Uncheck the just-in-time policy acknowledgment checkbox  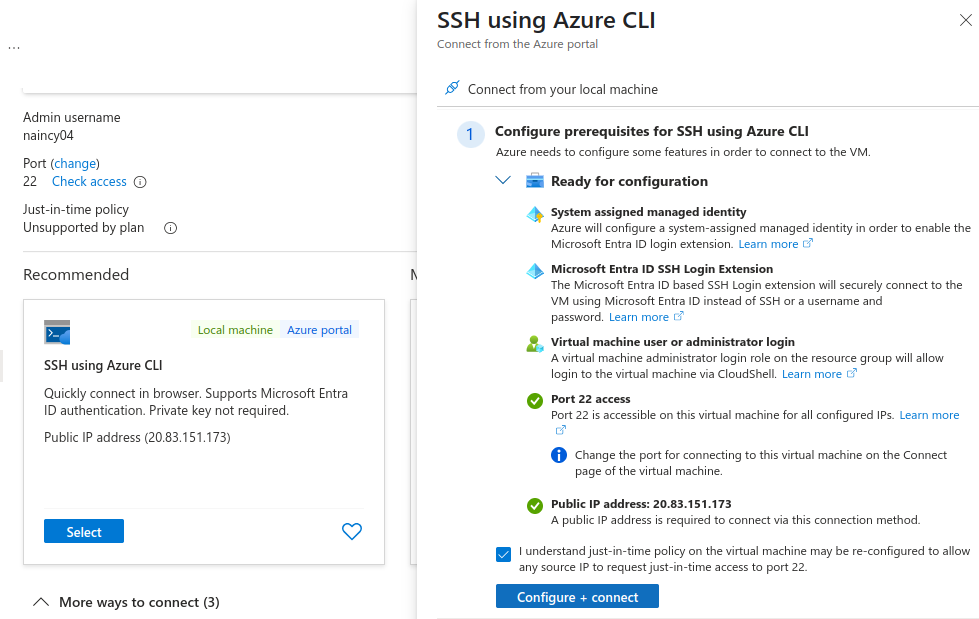tap(503, 554)
